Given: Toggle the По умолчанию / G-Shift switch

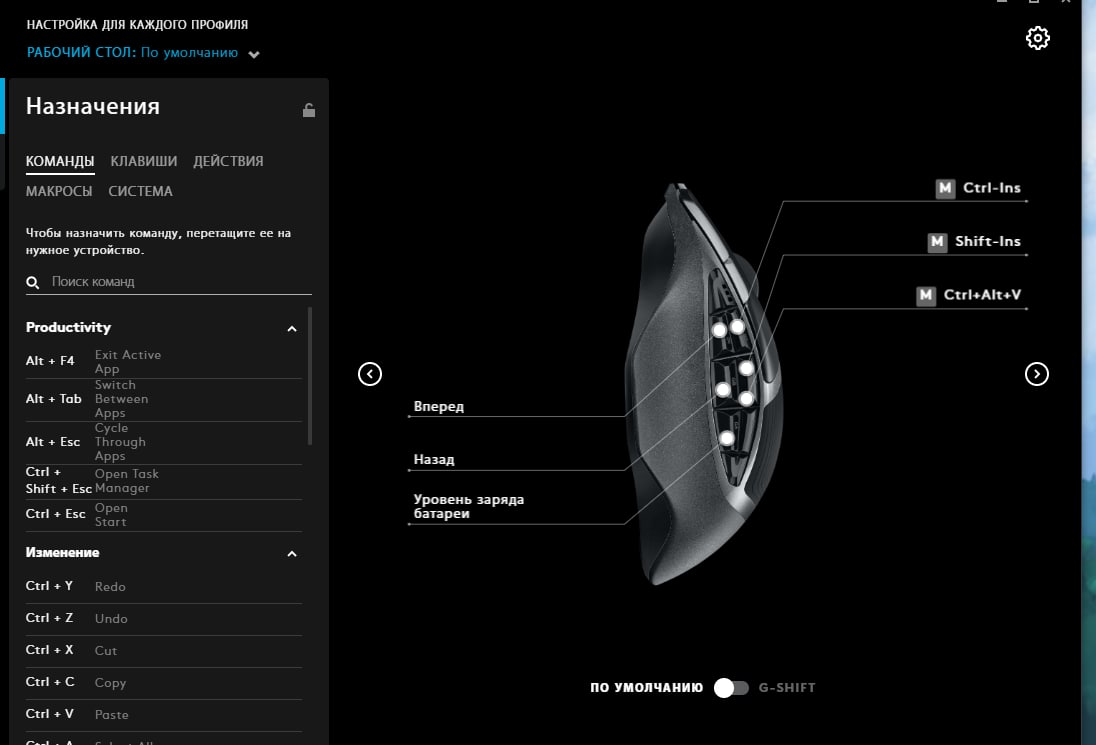Looking at the screenshot, I should 731,688.
